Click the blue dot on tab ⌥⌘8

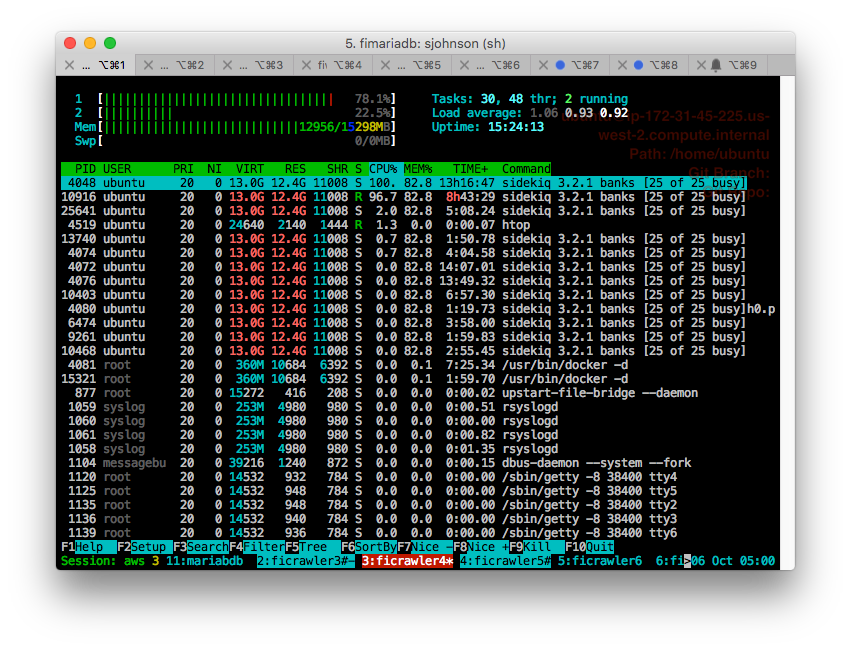[x=639, y=65]
